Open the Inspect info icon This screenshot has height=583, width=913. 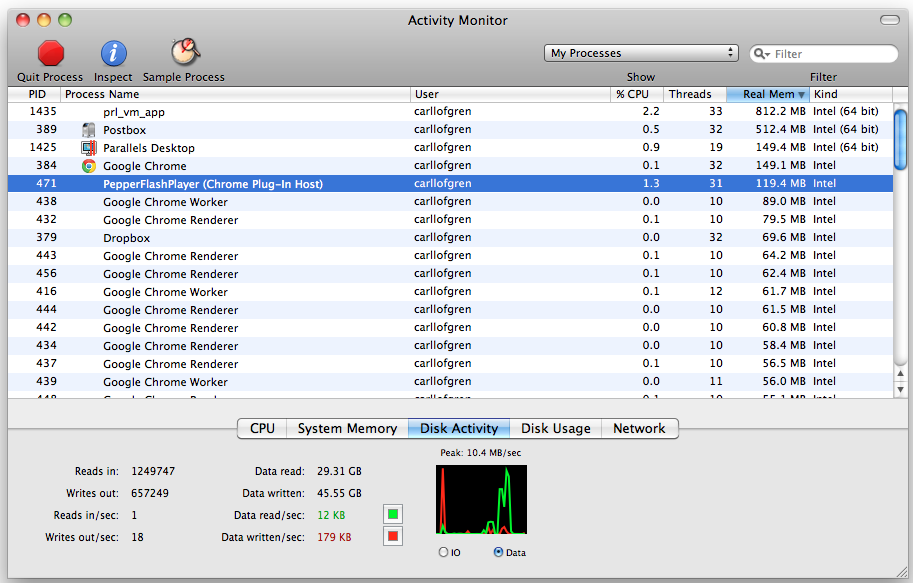(x=114, y=54)
